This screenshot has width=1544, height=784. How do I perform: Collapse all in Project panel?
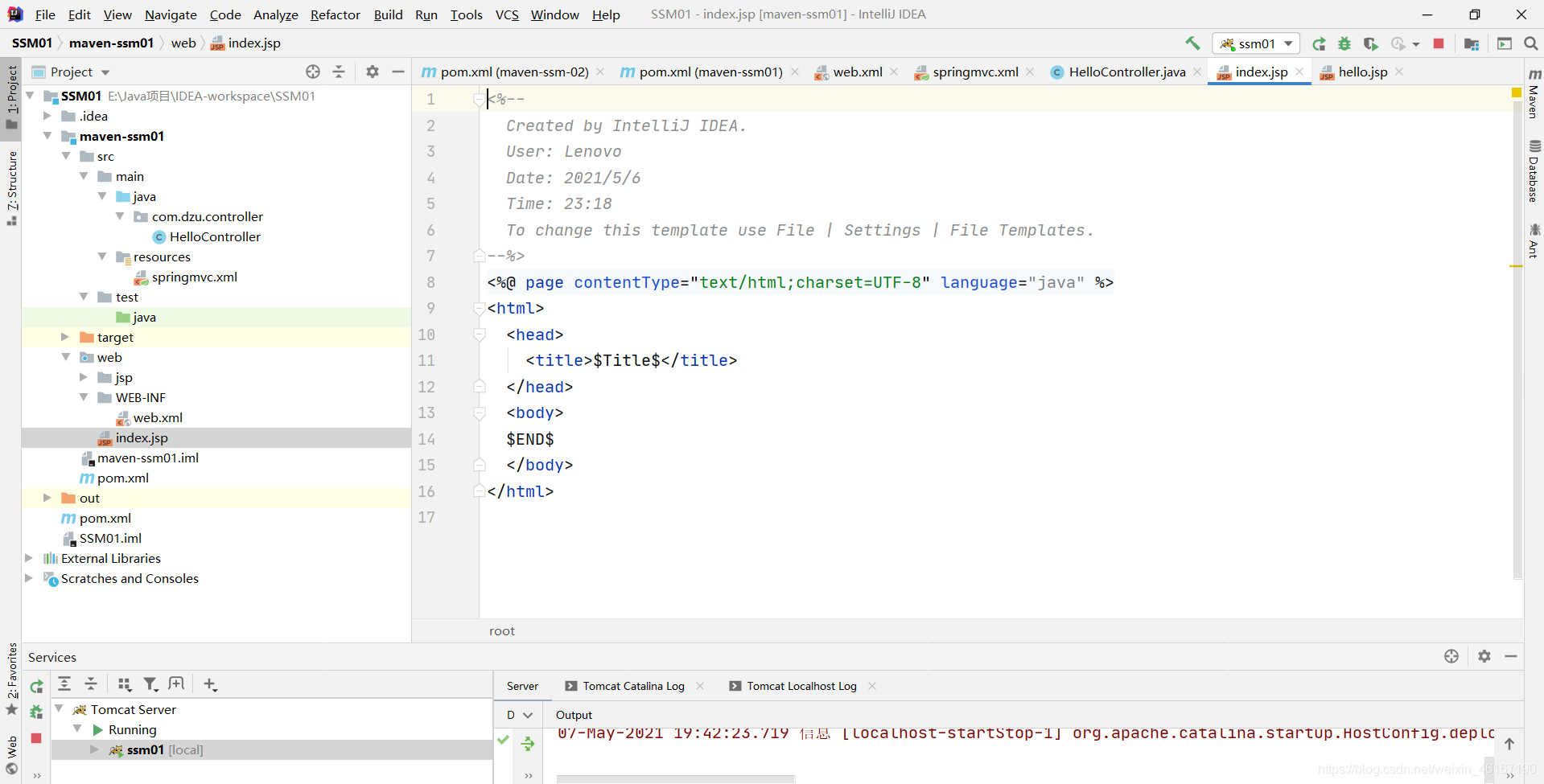point(339,72)
